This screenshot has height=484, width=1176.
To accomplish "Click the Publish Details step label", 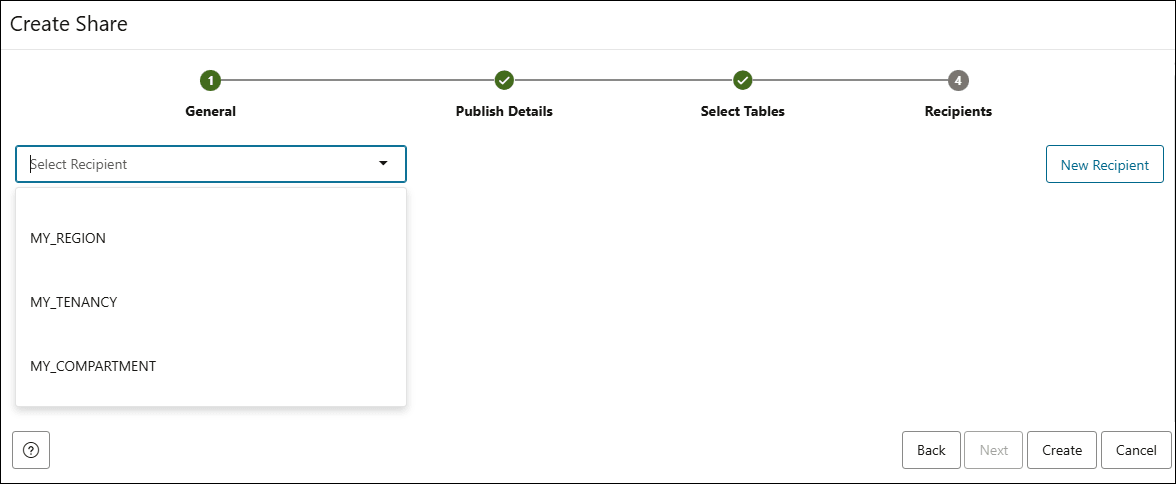I will coord(504,111).
